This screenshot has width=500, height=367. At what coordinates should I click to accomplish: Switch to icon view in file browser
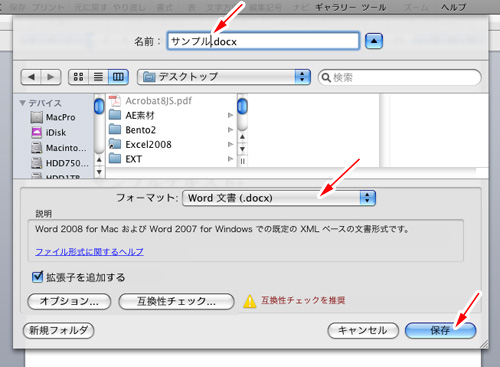[x=78, y=77]
